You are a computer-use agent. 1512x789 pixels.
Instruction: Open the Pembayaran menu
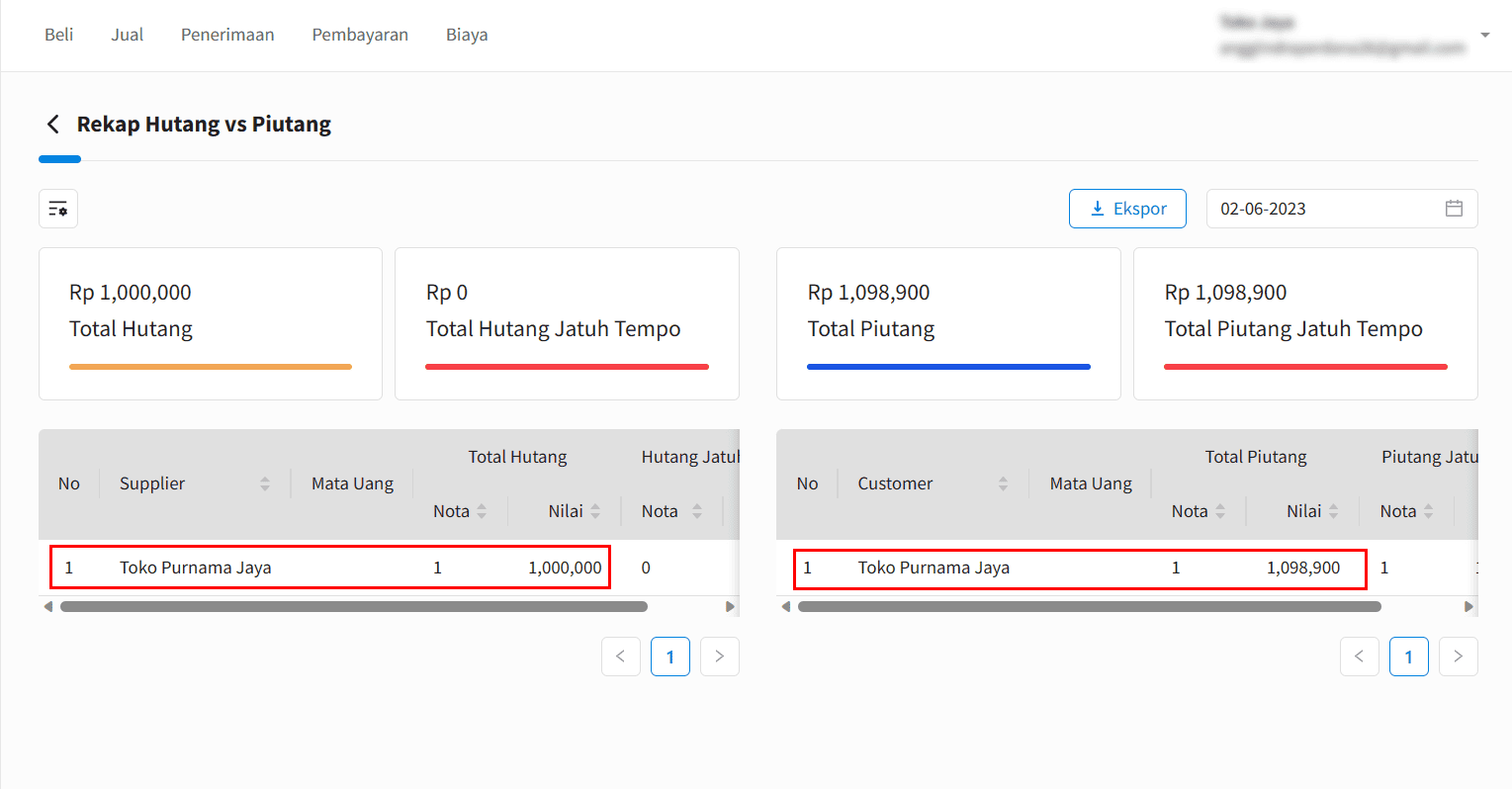tap(360, 35)
